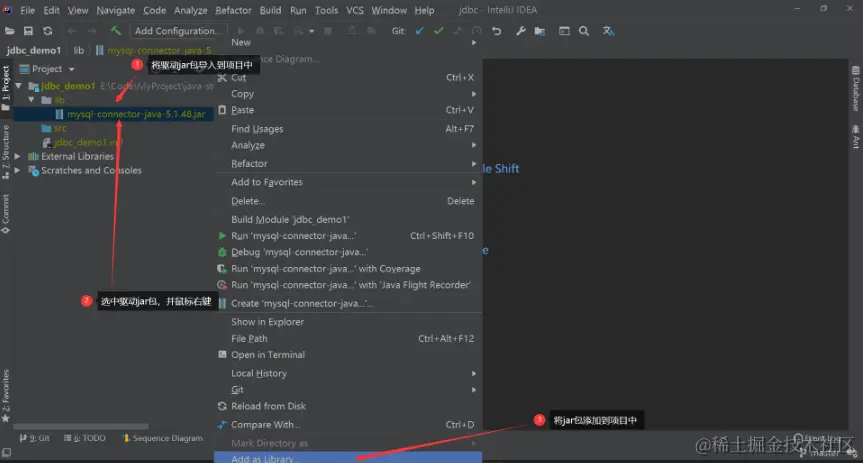
Task: Click the Stop square toolbar icon
Action: [x=328, y=31]
